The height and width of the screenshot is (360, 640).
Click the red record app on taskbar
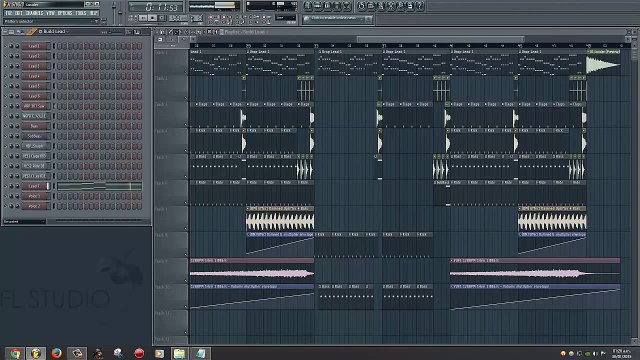139,353
